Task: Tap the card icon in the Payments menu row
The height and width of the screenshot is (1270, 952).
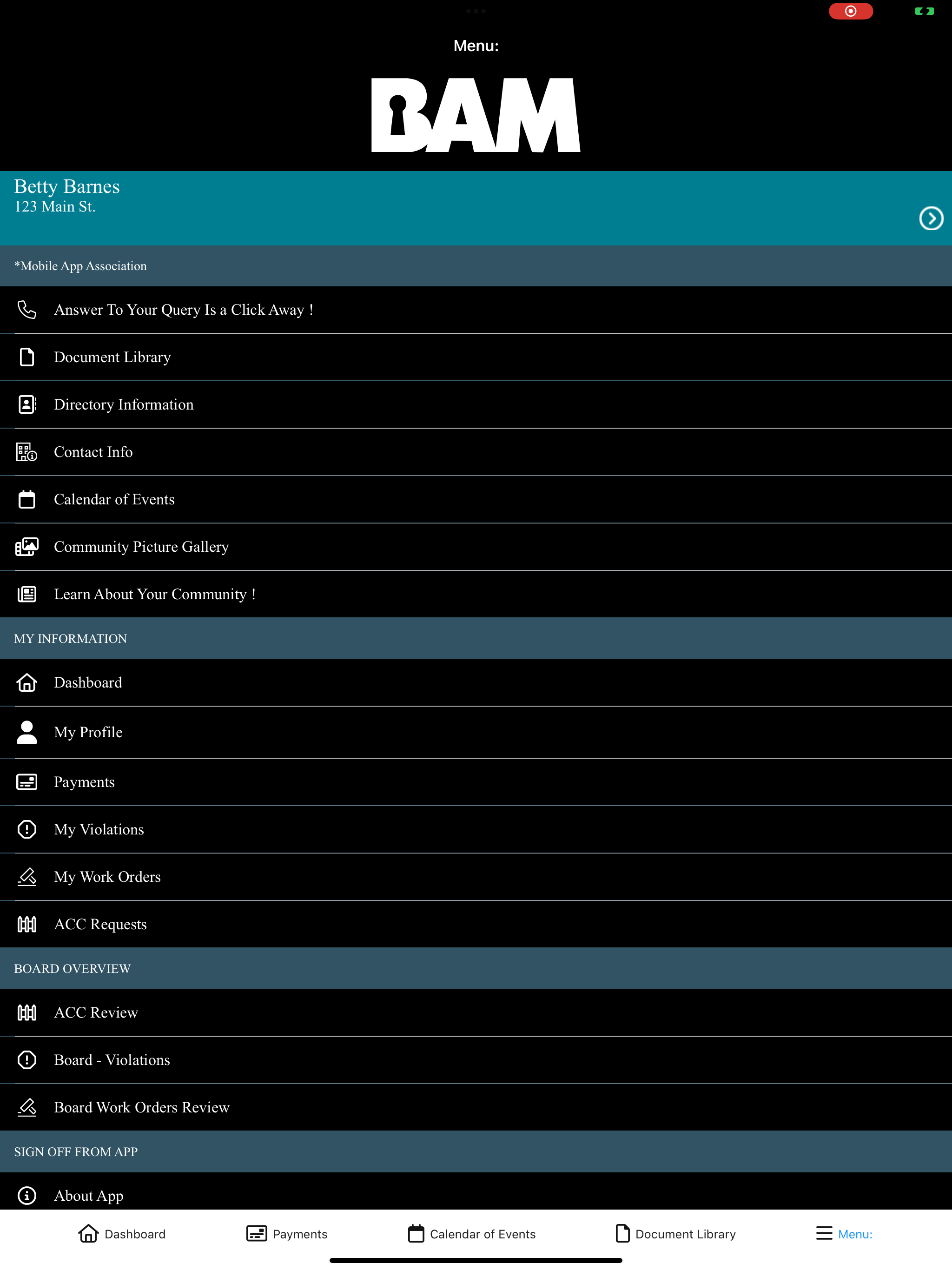Action: click(27, 781)
